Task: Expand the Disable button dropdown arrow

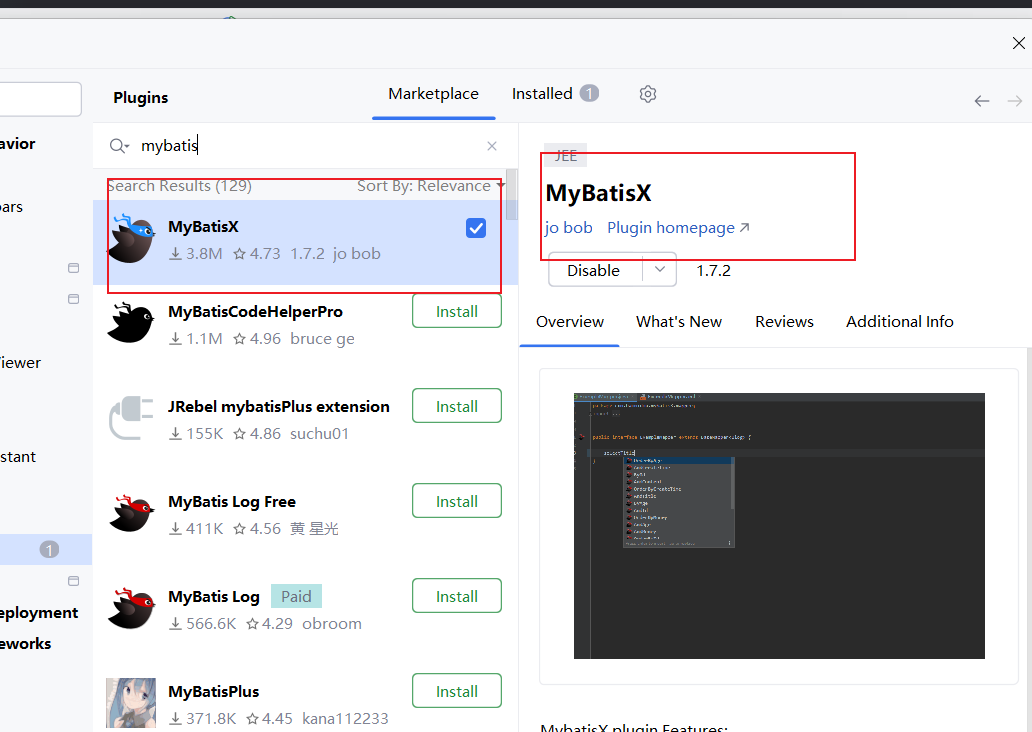Action: pos(659,270)
